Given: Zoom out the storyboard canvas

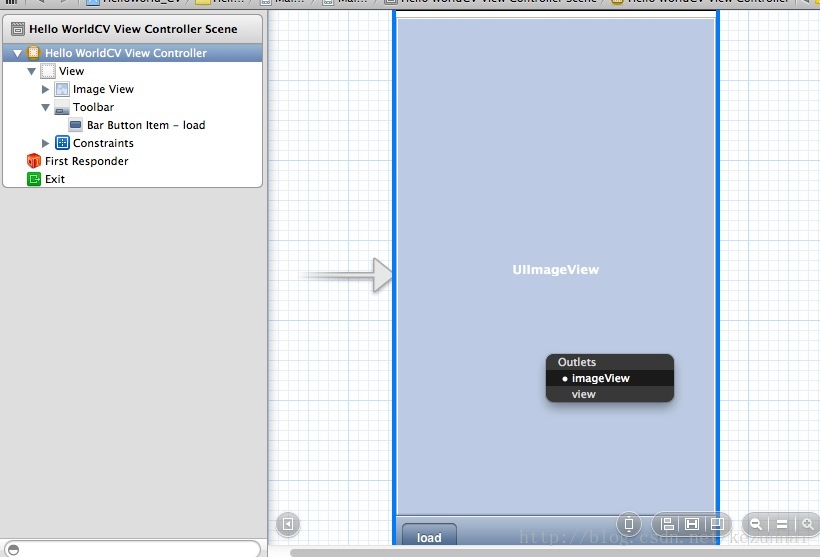Looking at the screenshot, I should pos(756,524).
